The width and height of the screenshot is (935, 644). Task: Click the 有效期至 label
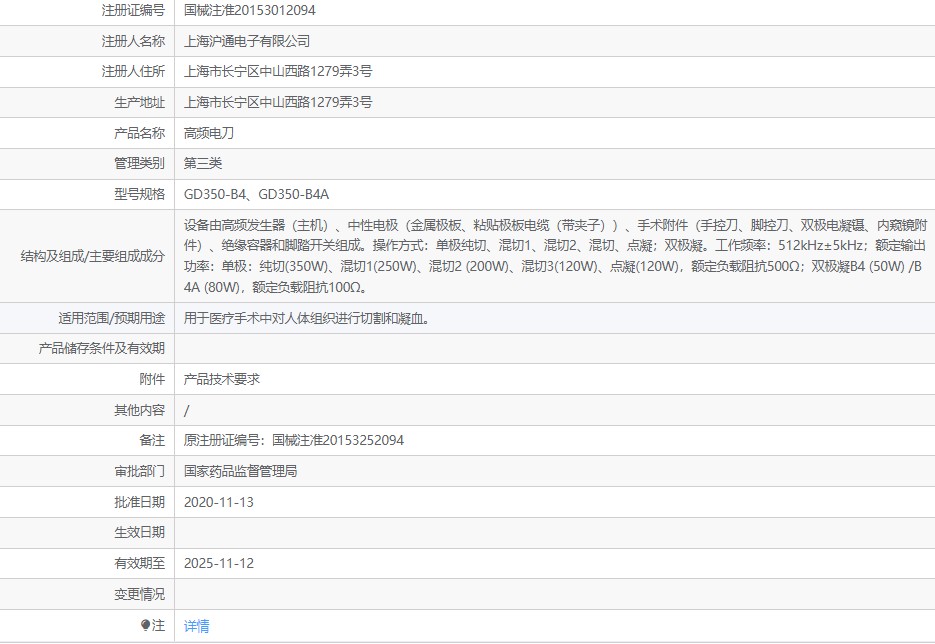(x=140, y=563)
